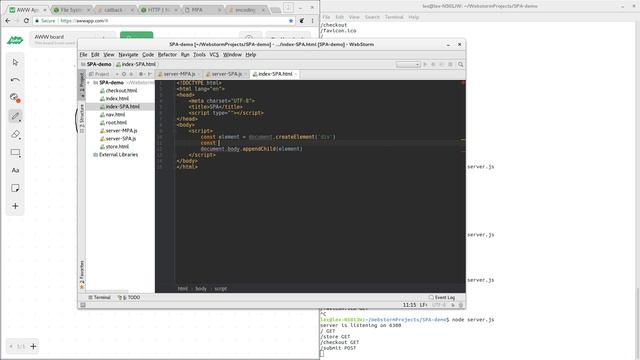This screenshot has height=360, width=640.
Task: Open the Project panel settings gear
Action: point(141,74)
